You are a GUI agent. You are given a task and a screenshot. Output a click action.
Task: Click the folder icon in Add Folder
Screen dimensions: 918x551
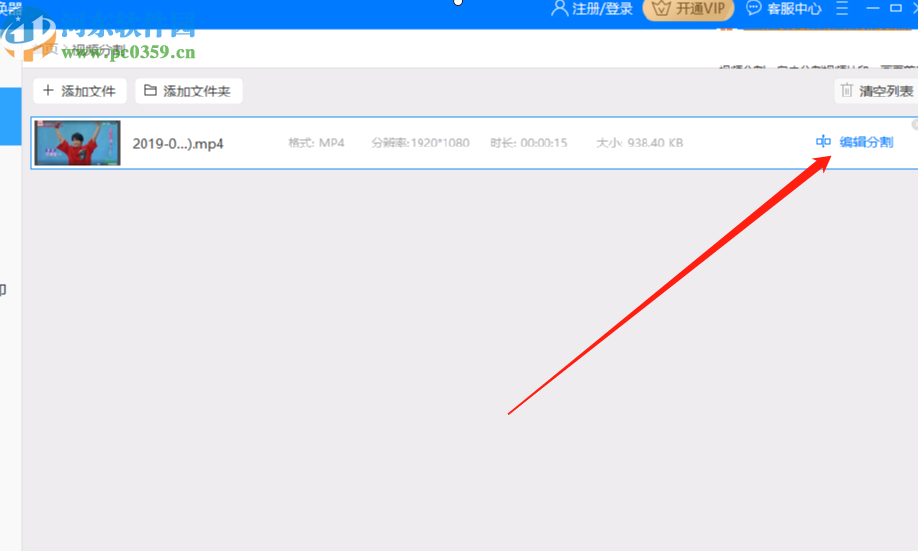[x=150, y=90]
